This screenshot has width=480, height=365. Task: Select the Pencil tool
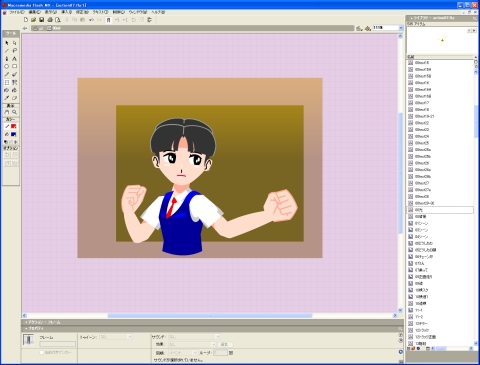click(7, 74)
